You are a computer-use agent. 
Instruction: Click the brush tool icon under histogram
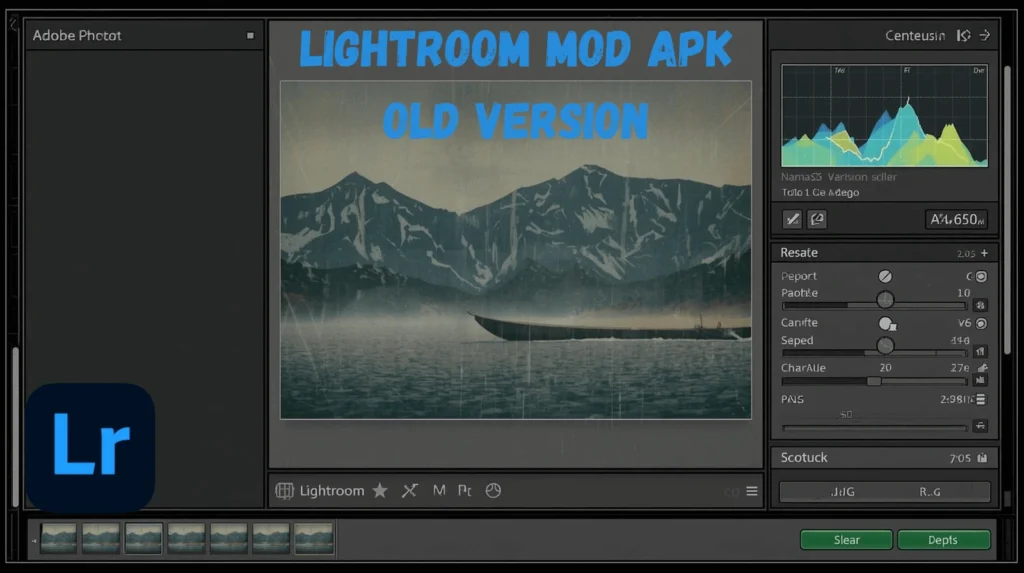click(x=792, y=220)
